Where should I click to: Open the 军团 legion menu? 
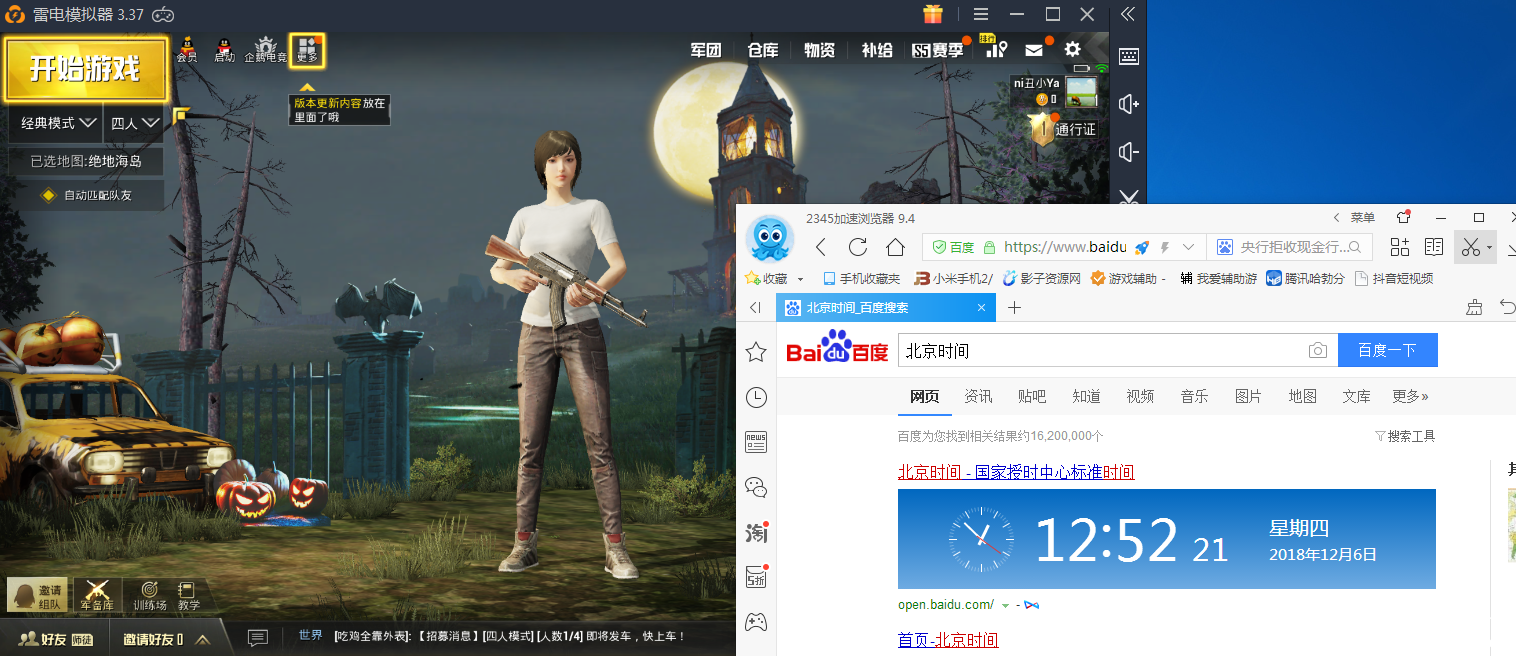[x=706, y=50]
